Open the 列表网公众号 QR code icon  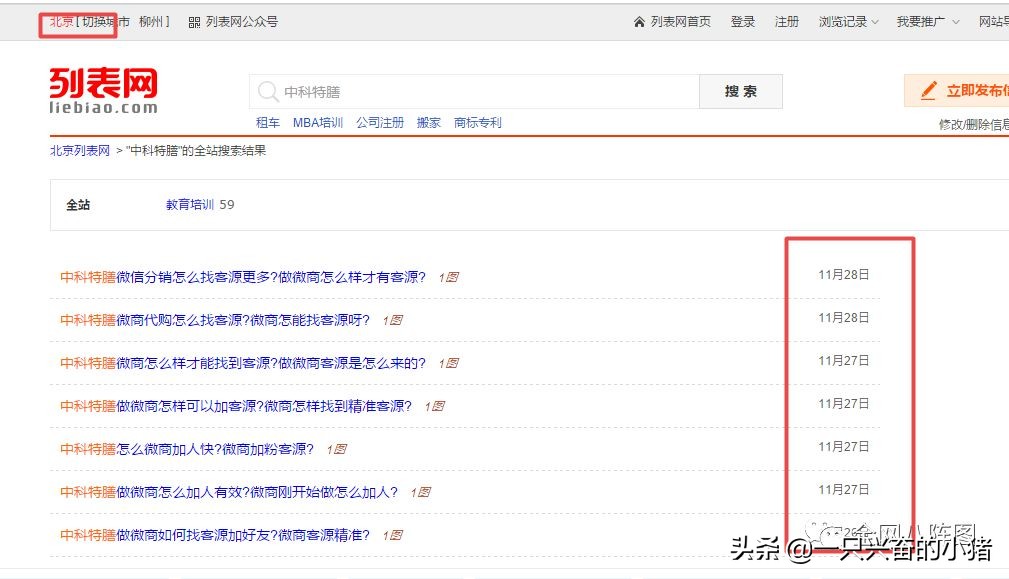pyautogui.click(x=194, y=23)
